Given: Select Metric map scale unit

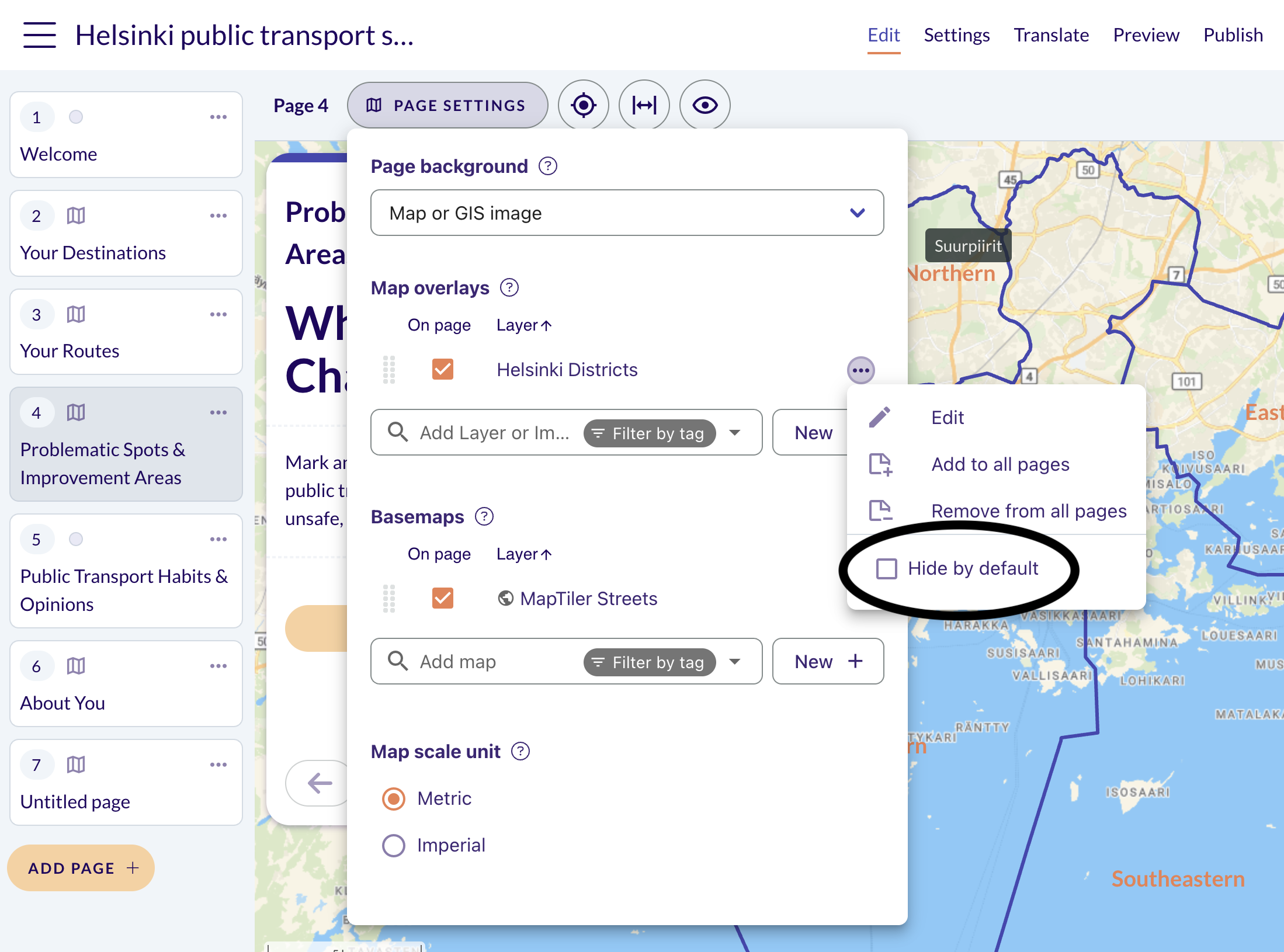Looking at the screenshot, I should (394, 799).
